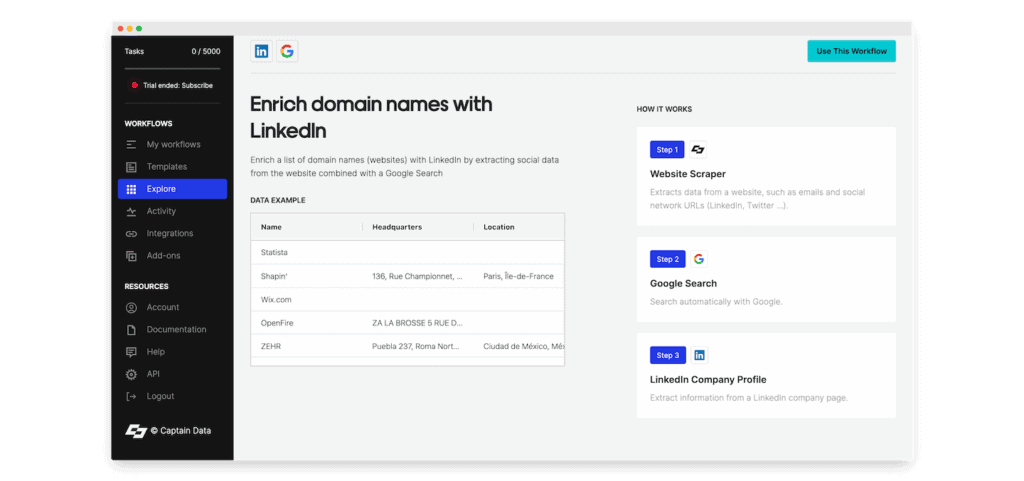Image resolution: width=1024 pixels, height=481 pixels.
Task: Click the Captain Data logo in the sidebar footer
Action: click(x=136, y=431)
